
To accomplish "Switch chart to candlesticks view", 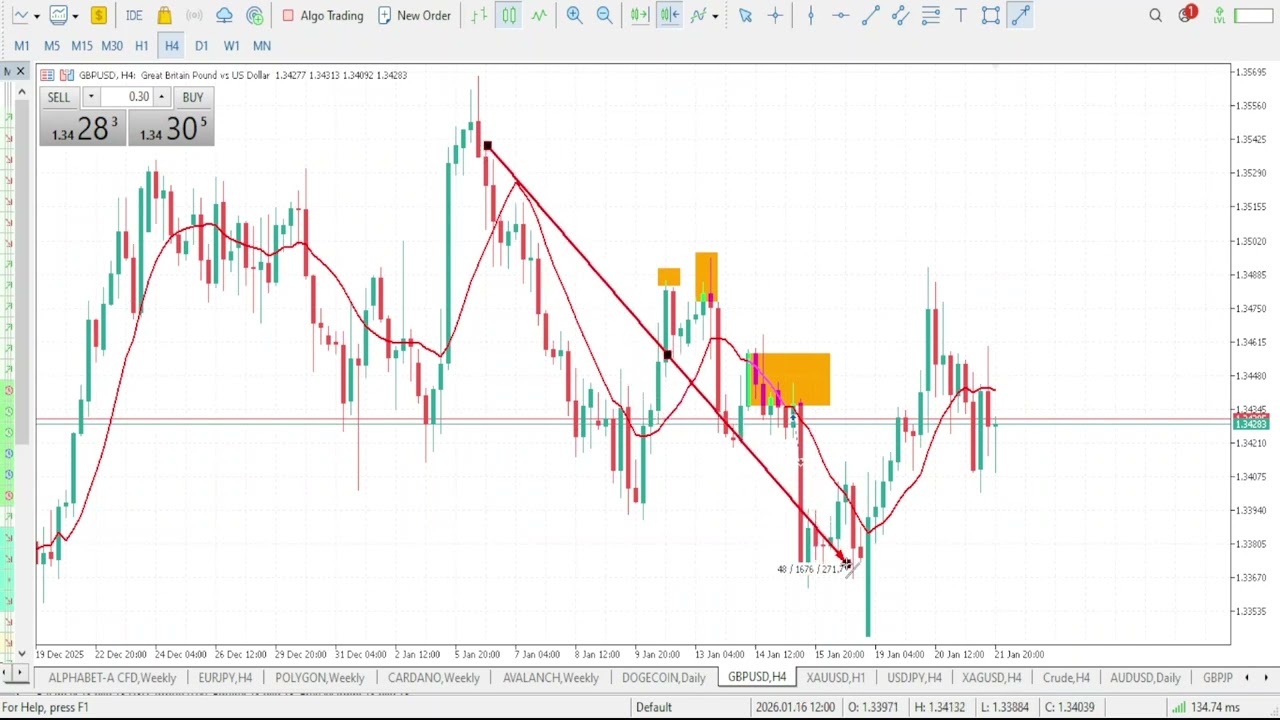I will click(x=509, y=15).
